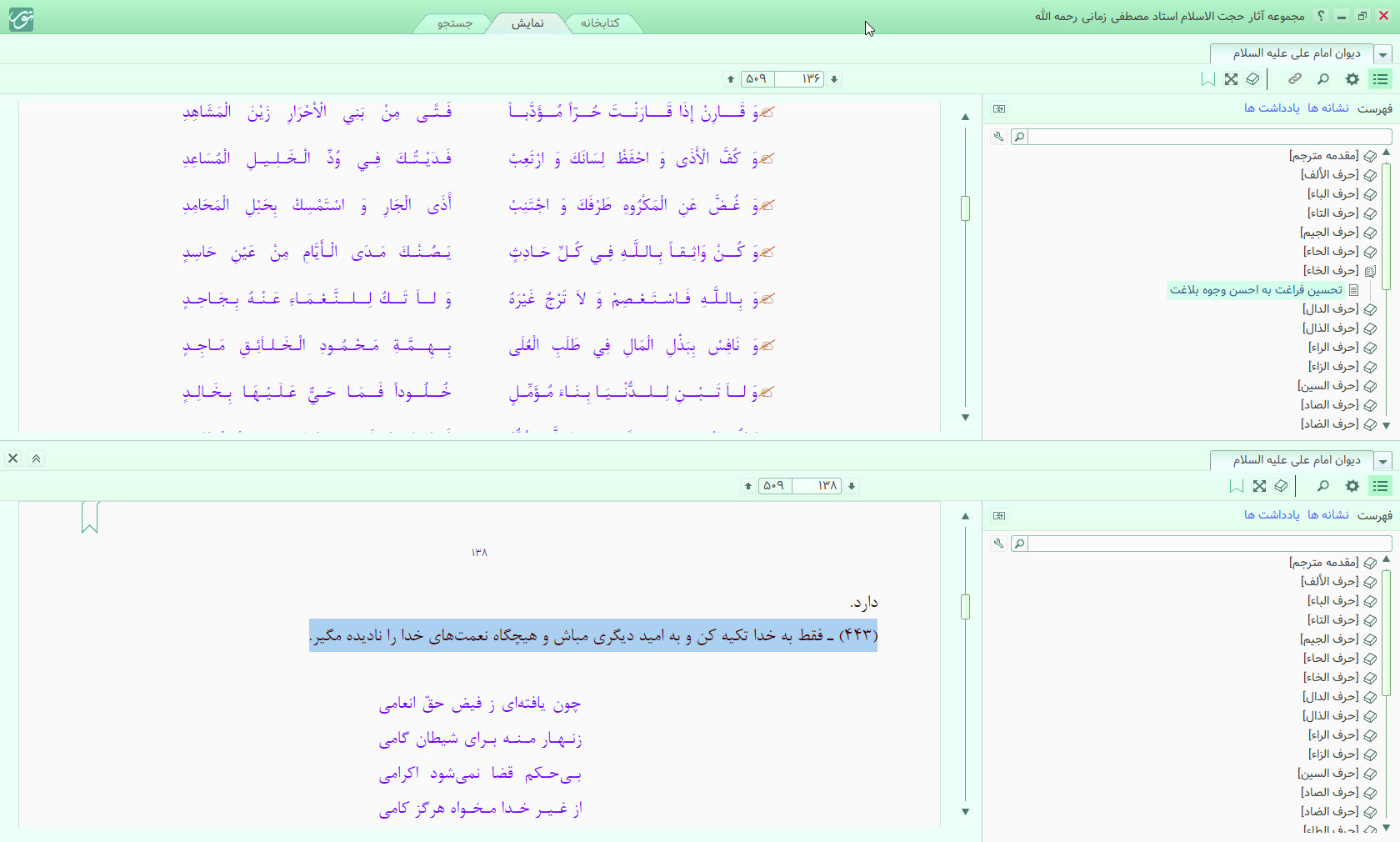Toggle the index list icon in upper toolbar
The image size is (1400, 842).
(1381, 79)
